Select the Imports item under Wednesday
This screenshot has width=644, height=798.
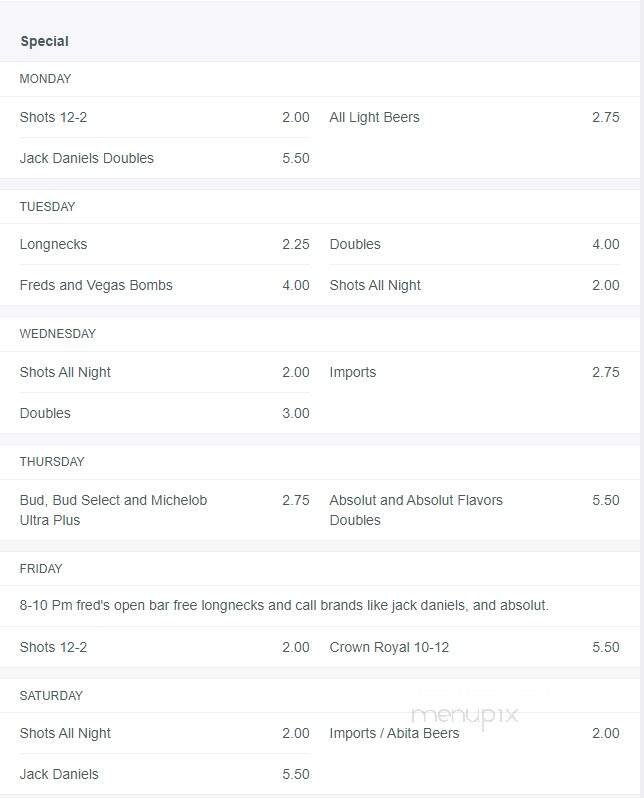coord(353,372)
